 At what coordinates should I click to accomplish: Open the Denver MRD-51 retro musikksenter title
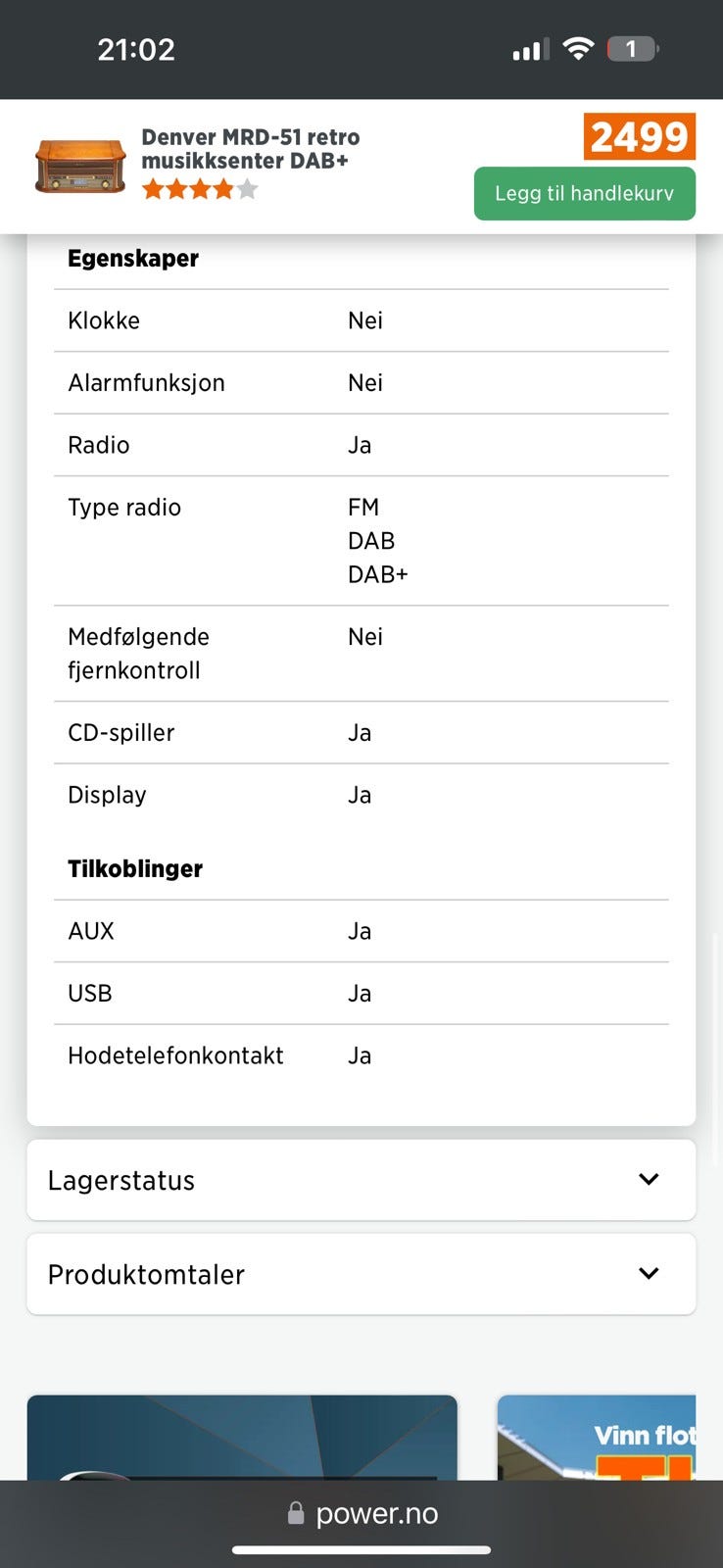[250, 149]
